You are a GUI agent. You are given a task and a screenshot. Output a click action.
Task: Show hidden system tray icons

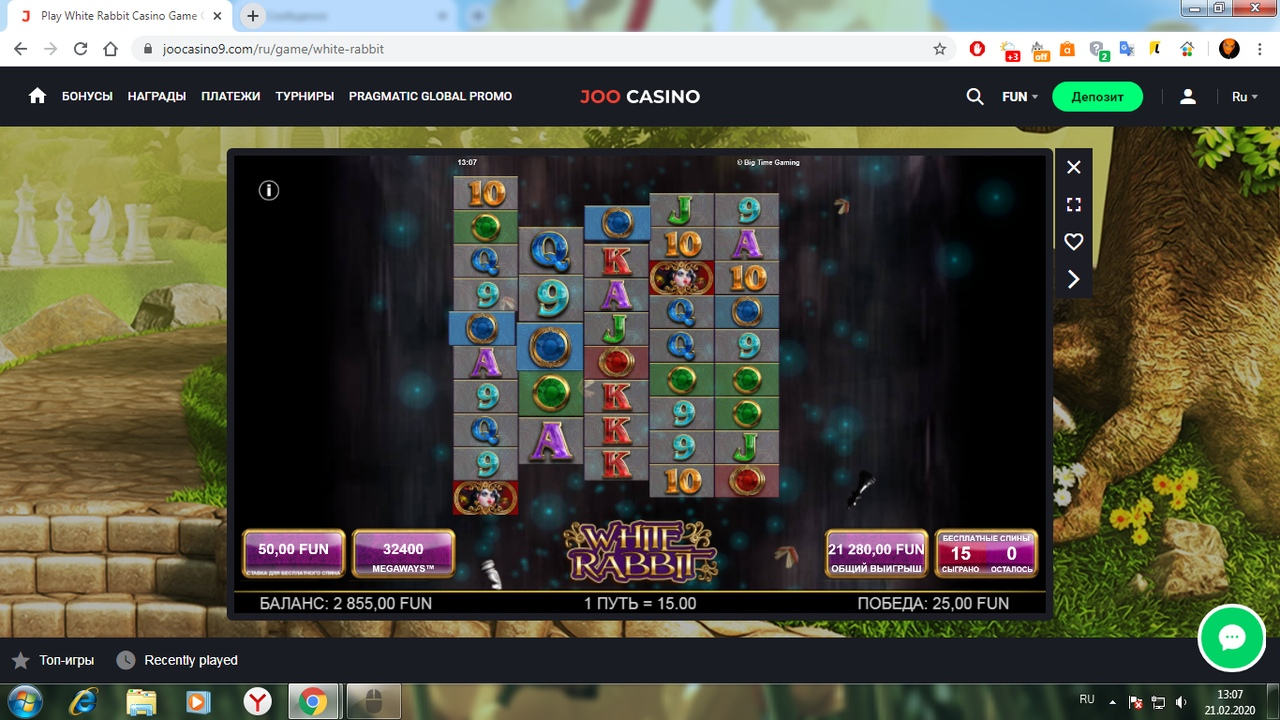1113,702
